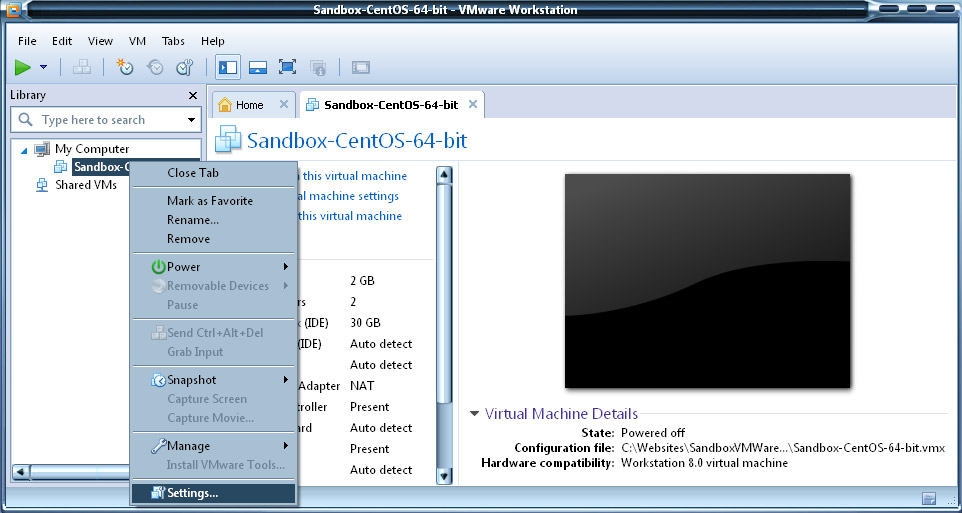The height and width of the screenshot is (513, 962).
Task: Click the Unity mode toolbar icon
Action: 317,68
